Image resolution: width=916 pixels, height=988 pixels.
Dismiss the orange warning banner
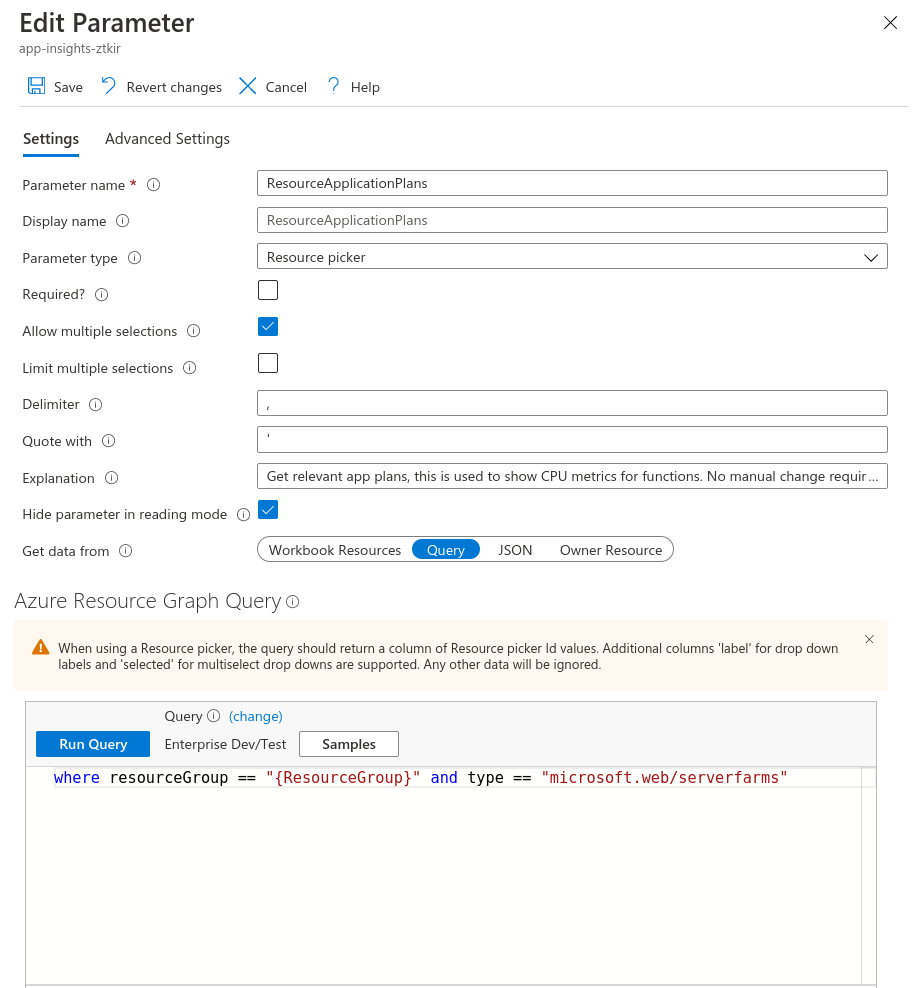(x=869, y=639)
